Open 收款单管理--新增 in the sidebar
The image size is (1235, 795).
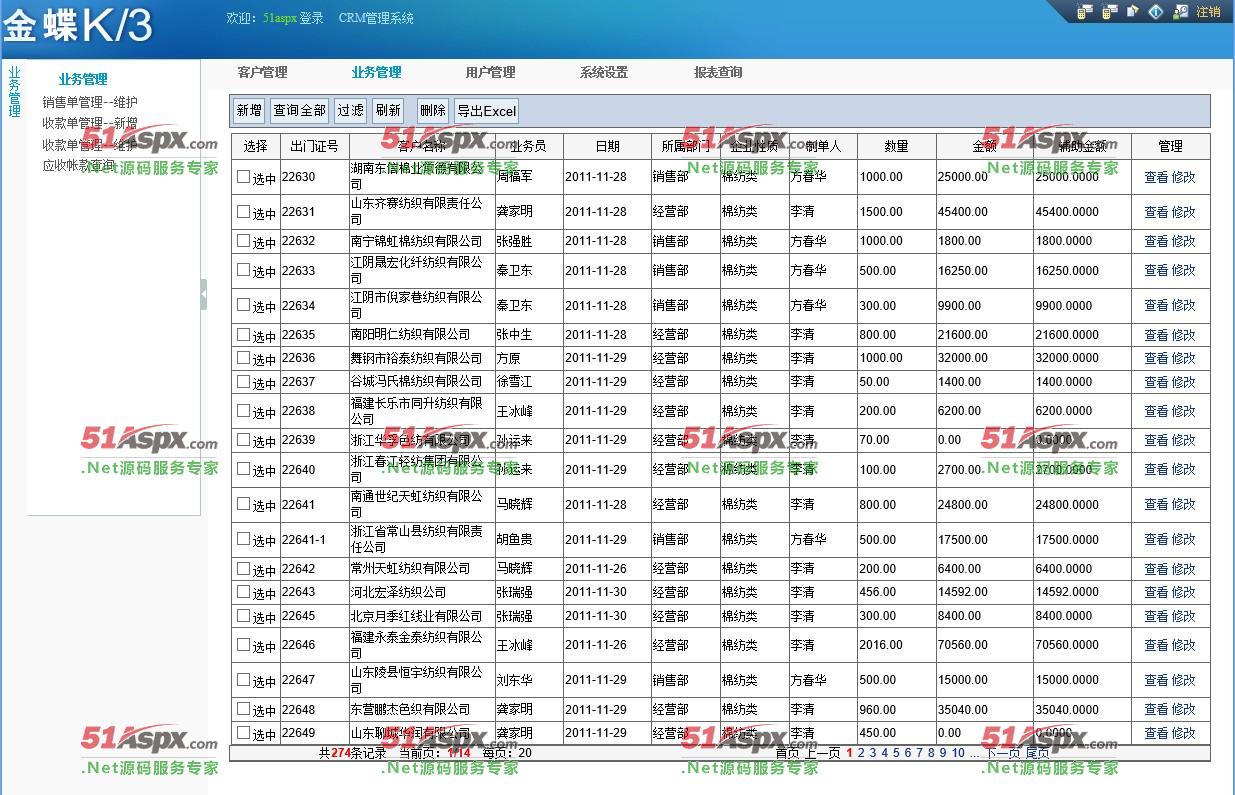pyautogui.click(x=90, y=123)
